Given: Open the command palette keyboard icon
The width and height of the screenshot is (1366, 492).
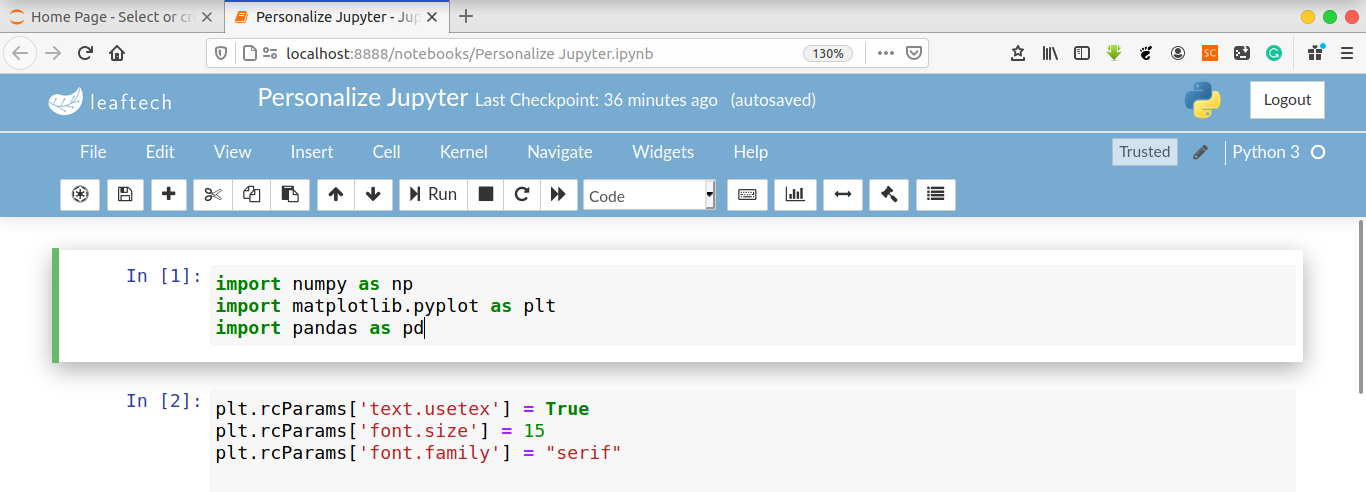Looking at the screenshot, I should pos(747,195).
